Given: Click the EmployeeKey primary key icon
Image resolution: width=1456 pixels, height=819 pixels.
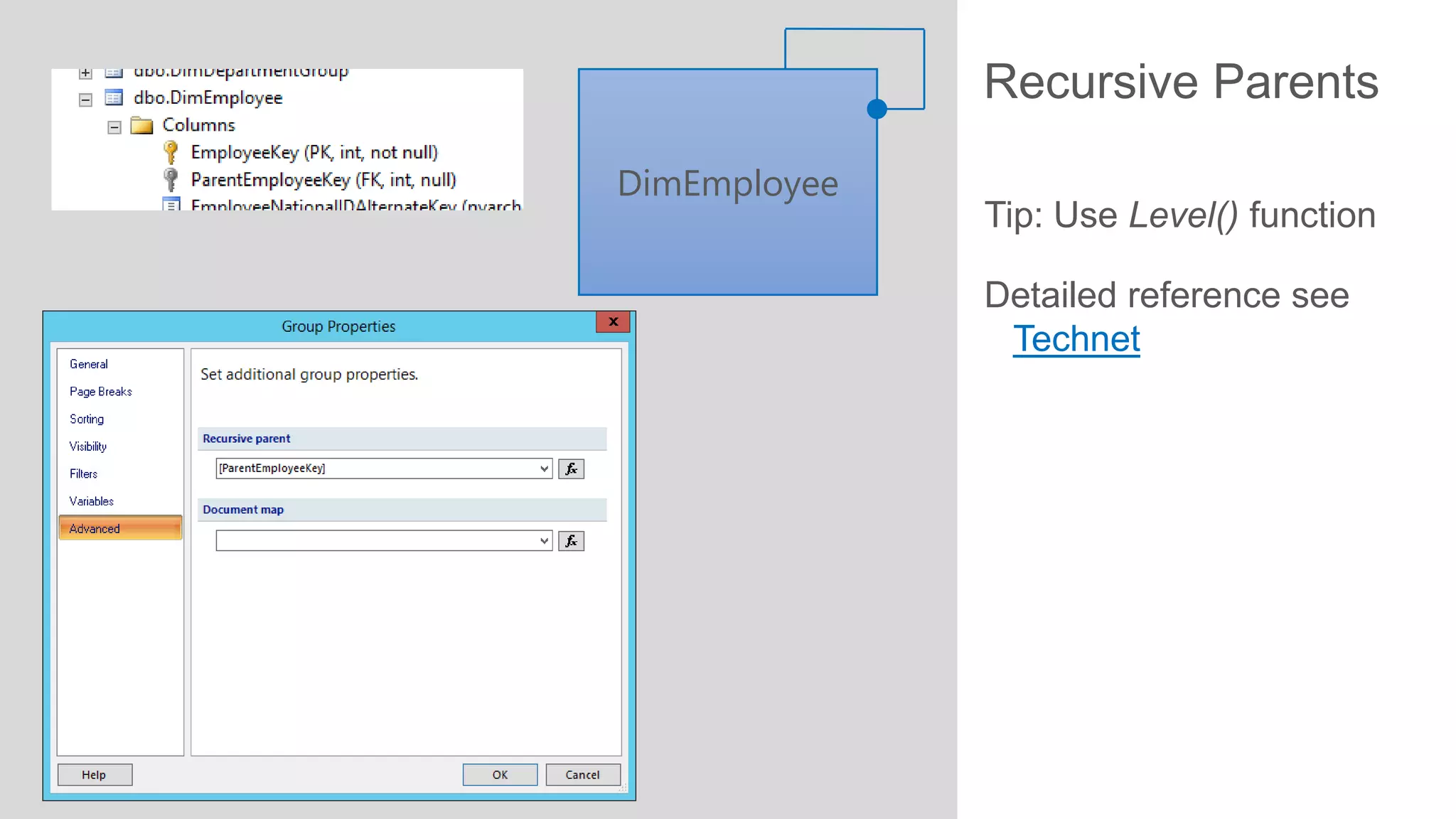Looking at the screenshot, I should coord(171,152).
